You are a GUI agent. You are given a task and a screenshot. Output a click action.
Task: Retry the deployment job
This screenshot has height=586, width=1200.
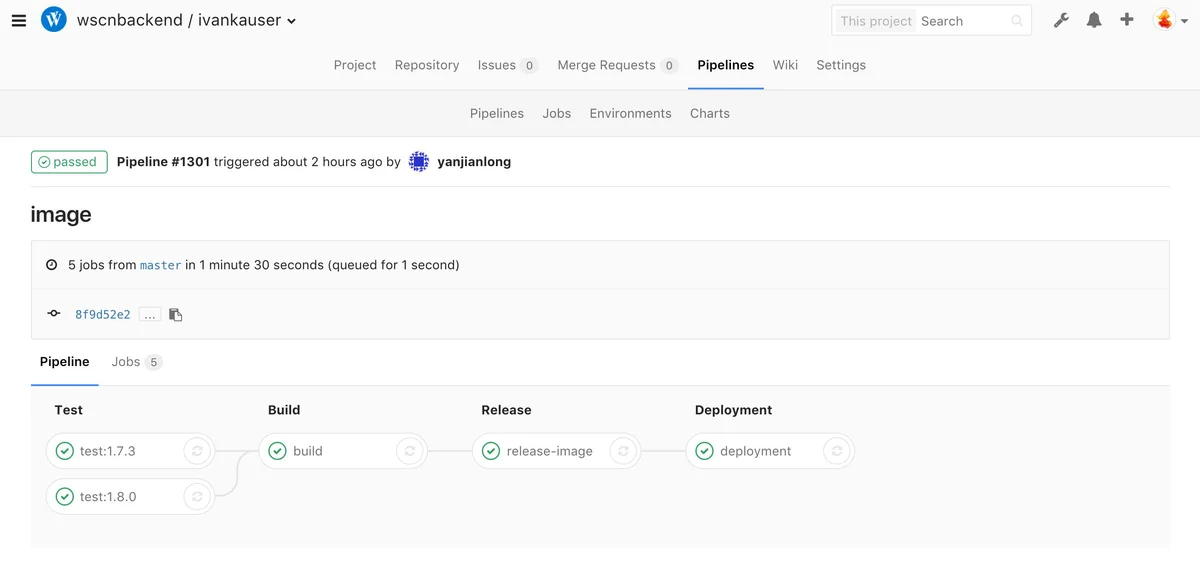837,451
